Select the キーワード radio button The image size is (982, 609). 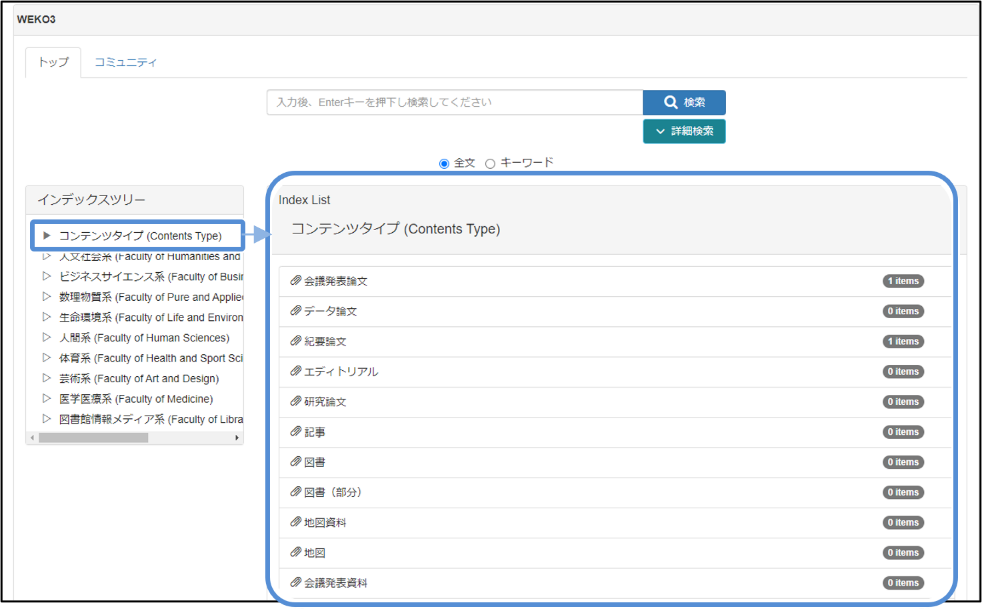[490, 163]
